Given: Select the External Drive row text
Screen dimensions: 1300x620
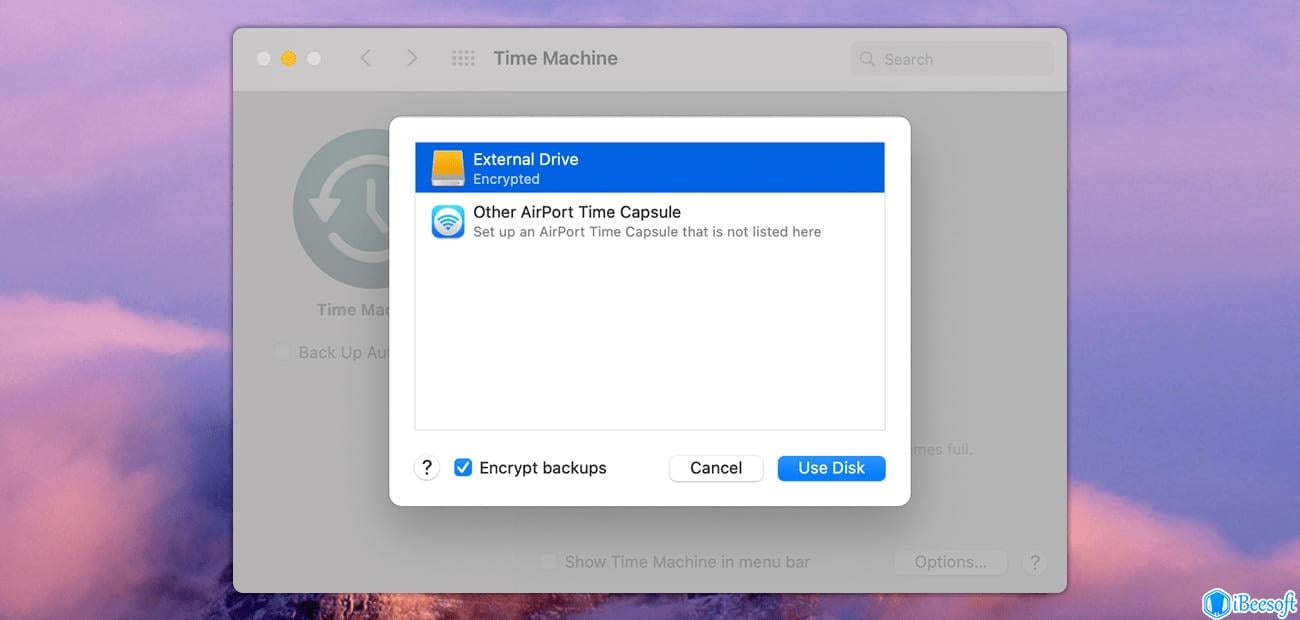Looking at the screenshot, I should click(x=526, y=159).
